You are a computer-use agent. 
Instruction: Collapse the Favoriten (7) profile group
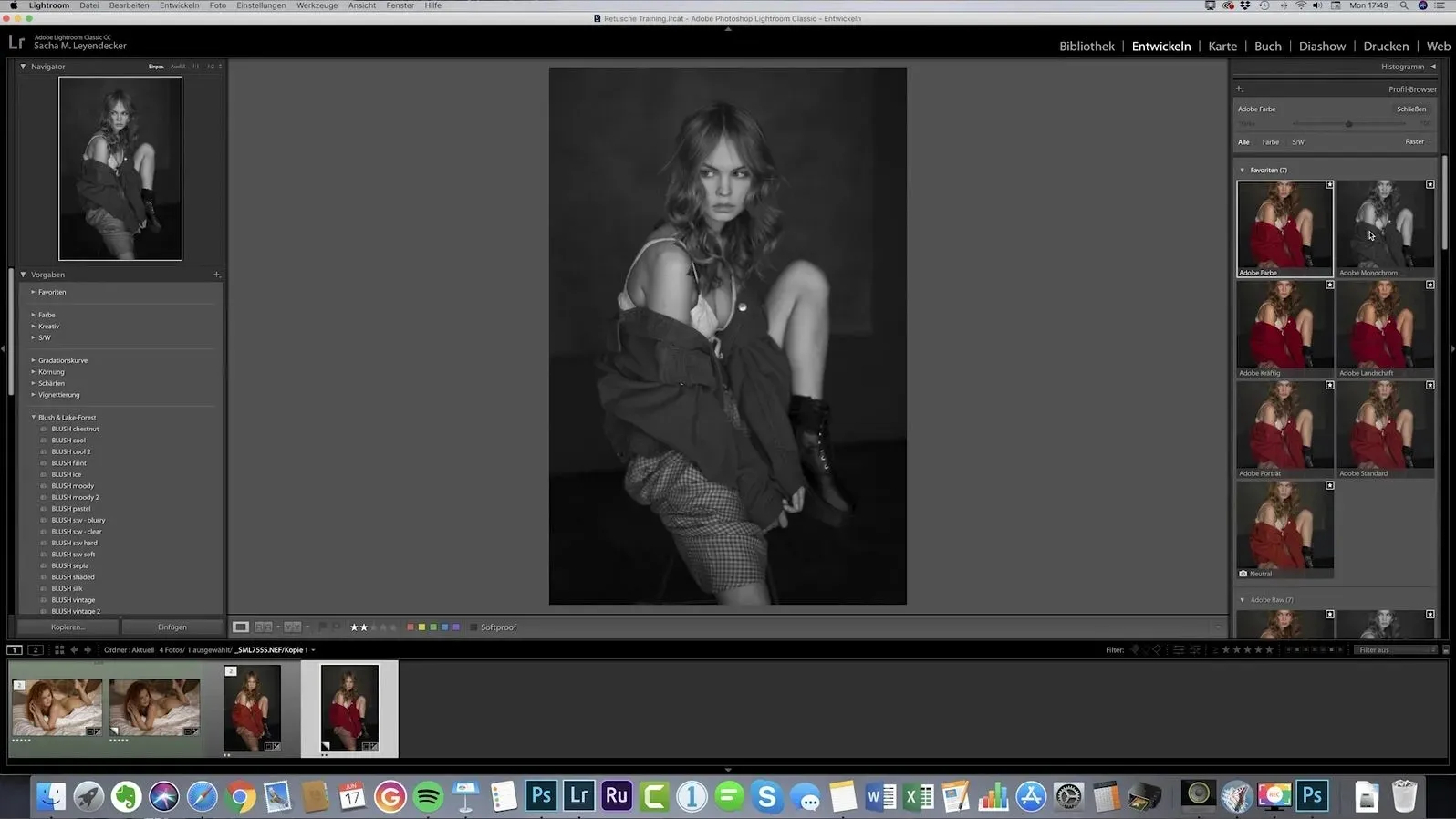pos(1243,171)
